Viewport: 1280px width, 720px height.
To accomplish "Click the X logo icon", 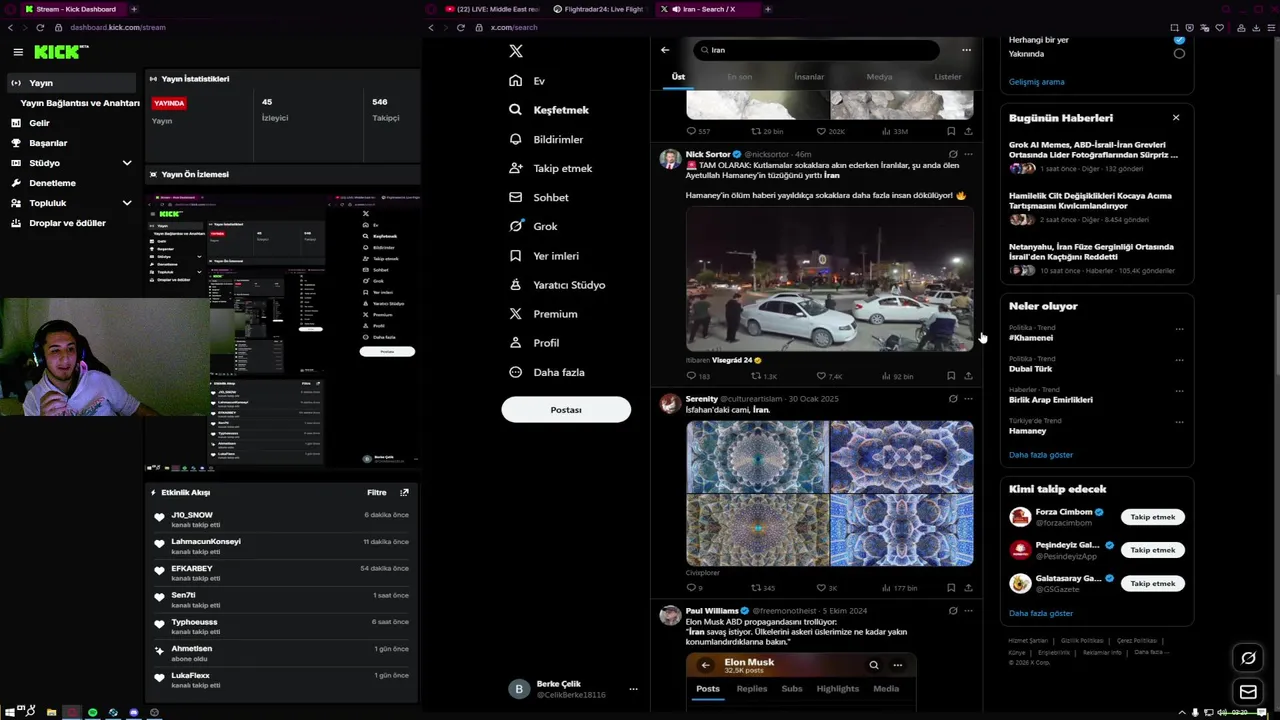I will pos(515,51).
